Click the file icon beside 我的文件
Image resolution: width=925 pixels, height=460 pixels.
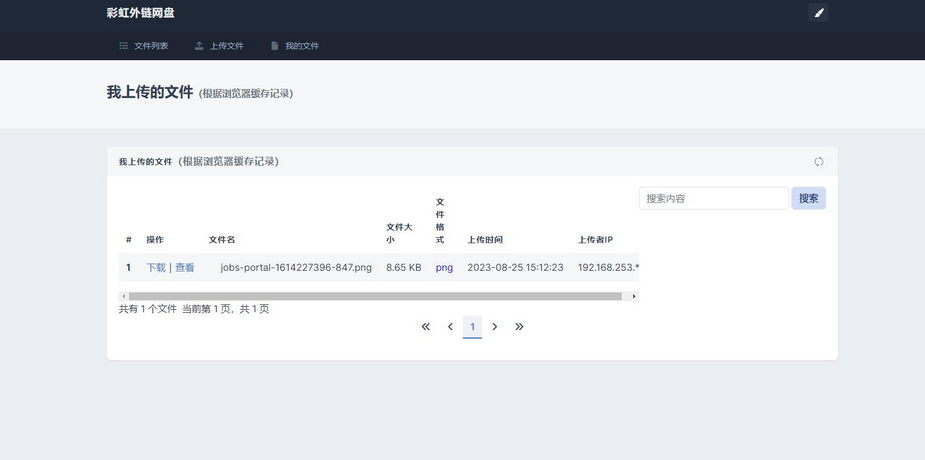[274, 45]
